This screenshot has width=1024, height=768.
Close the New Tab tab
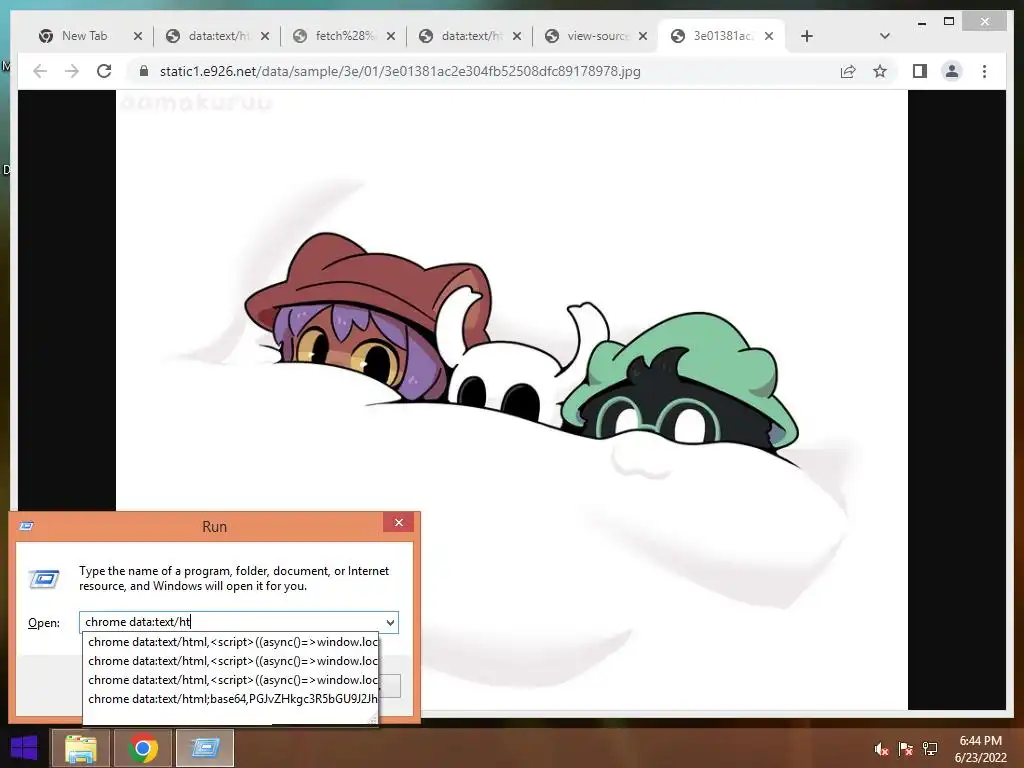click(x=138, y=36)
